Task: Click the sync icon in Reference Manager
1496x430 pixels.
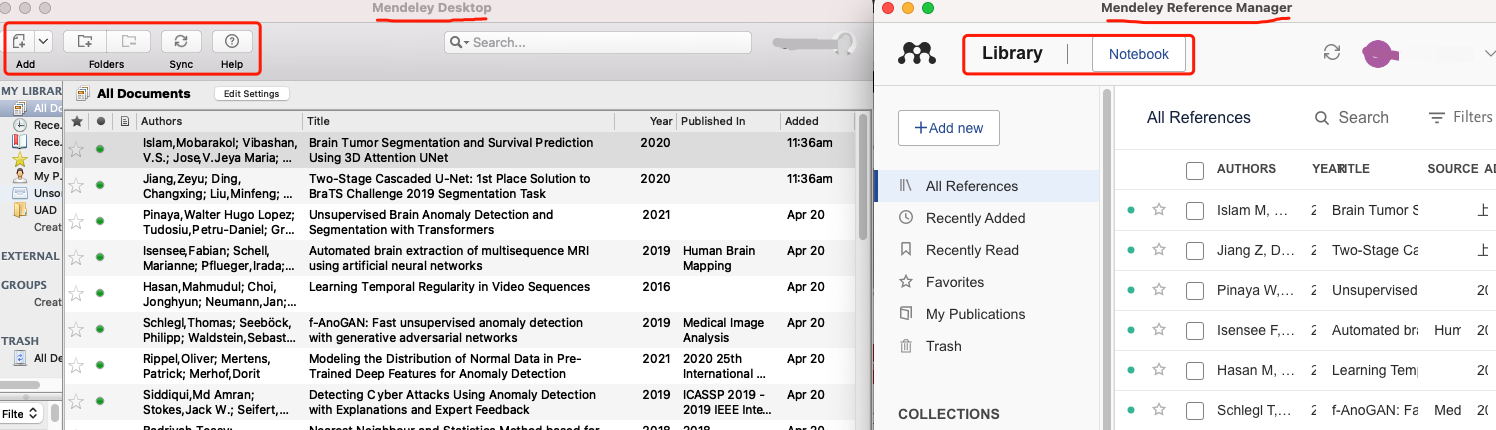Action: coord(1332,53)
